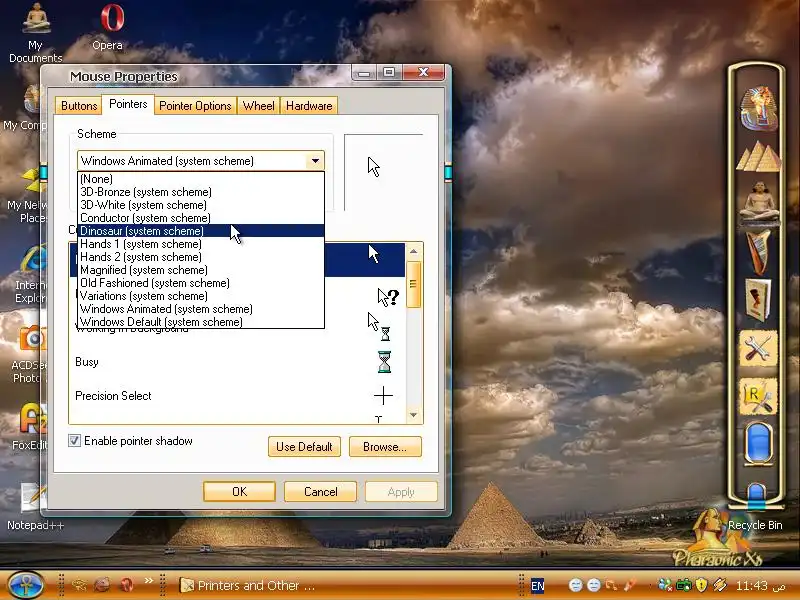Collapse the Scheme dropdown arrow
Viewport: 800px width, 600px height.
(x=315, y=161)
